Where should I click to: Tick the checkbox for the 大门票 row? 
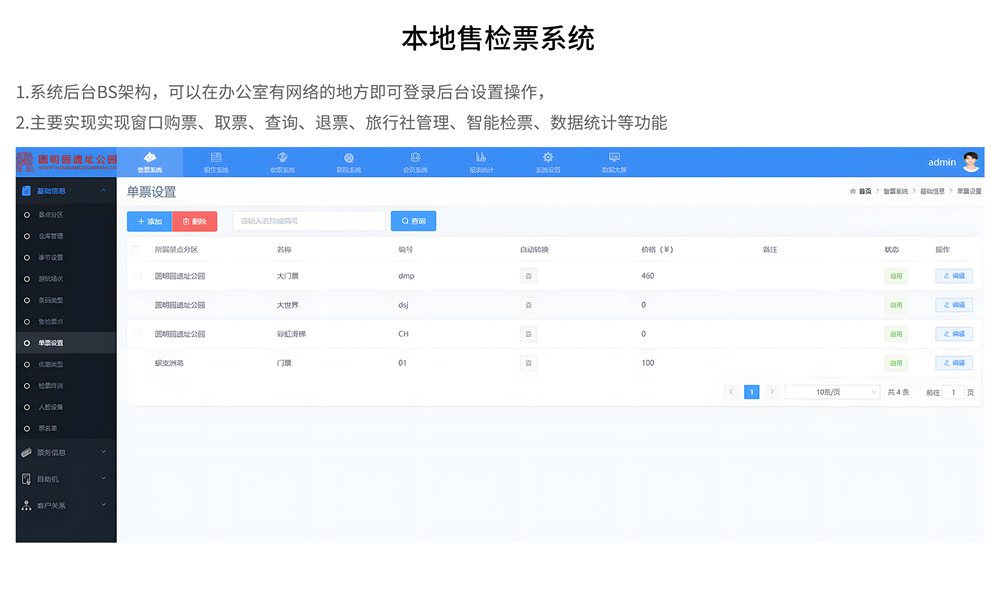tap(137, 276)
